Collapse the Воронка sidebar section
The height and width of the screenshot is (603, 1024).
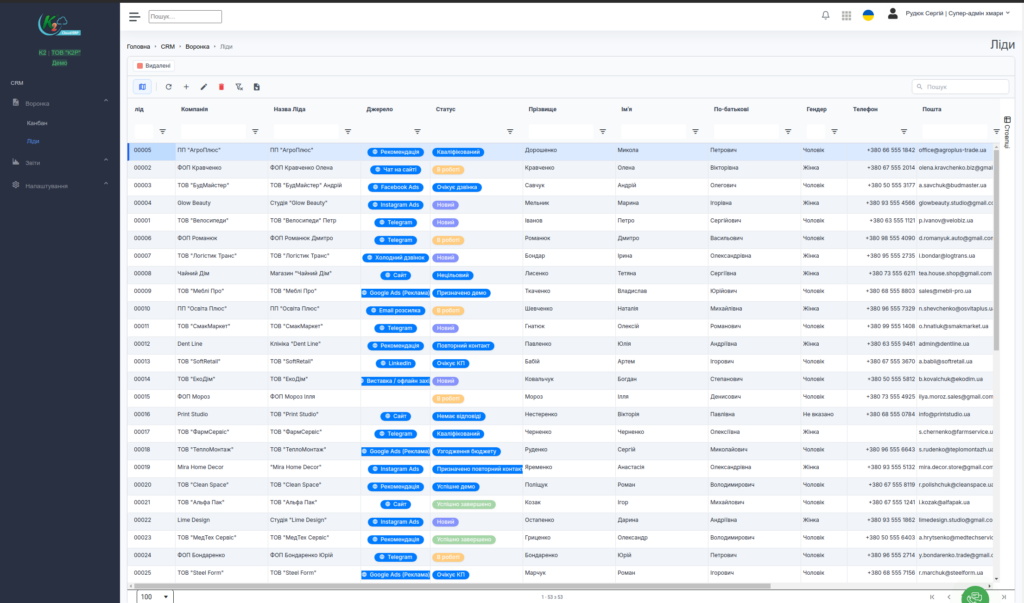click(x=107, y=103)
